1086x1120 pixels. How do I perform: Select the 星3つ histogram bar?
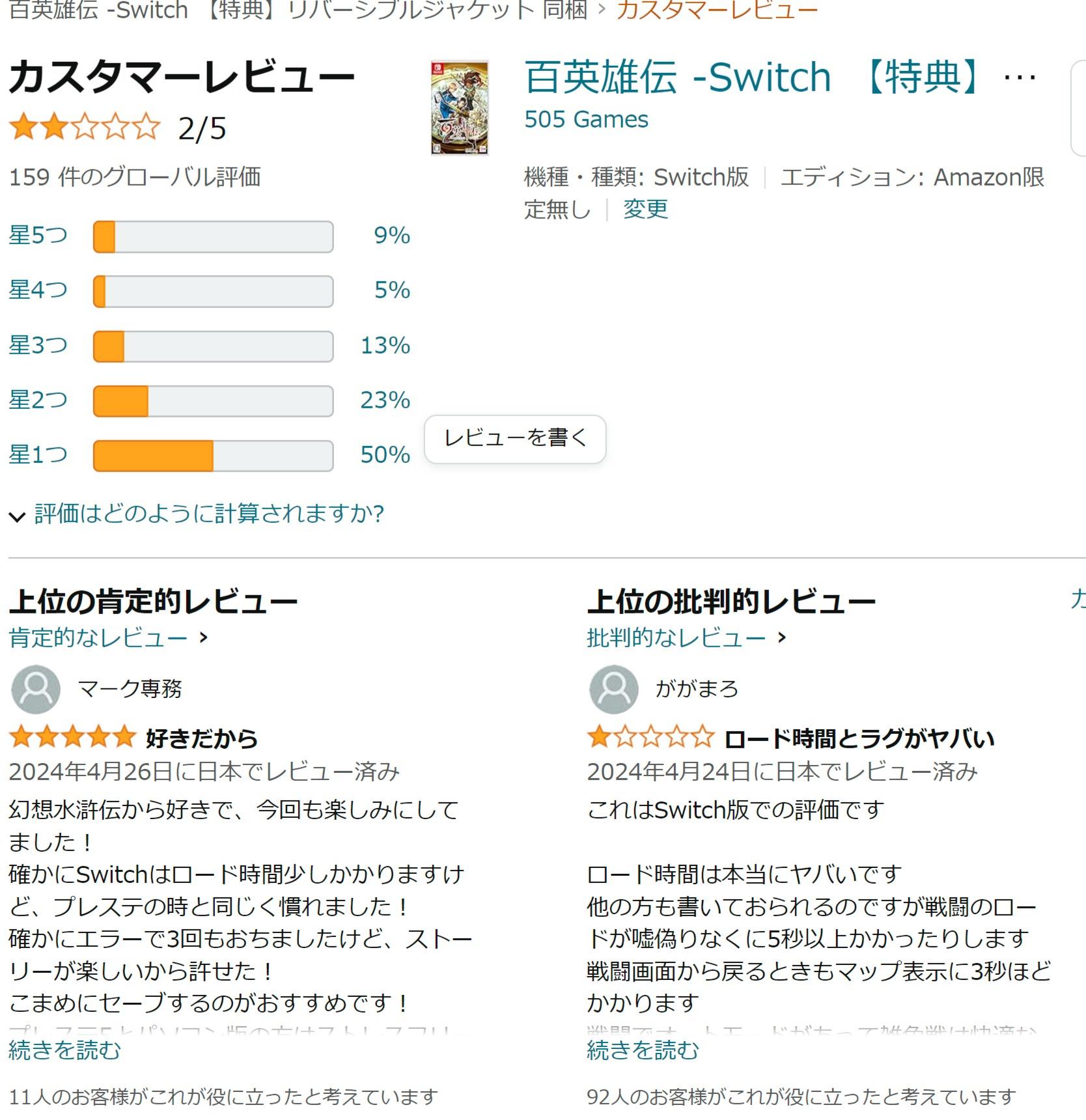pyautogui.click(x=214, y=346)
